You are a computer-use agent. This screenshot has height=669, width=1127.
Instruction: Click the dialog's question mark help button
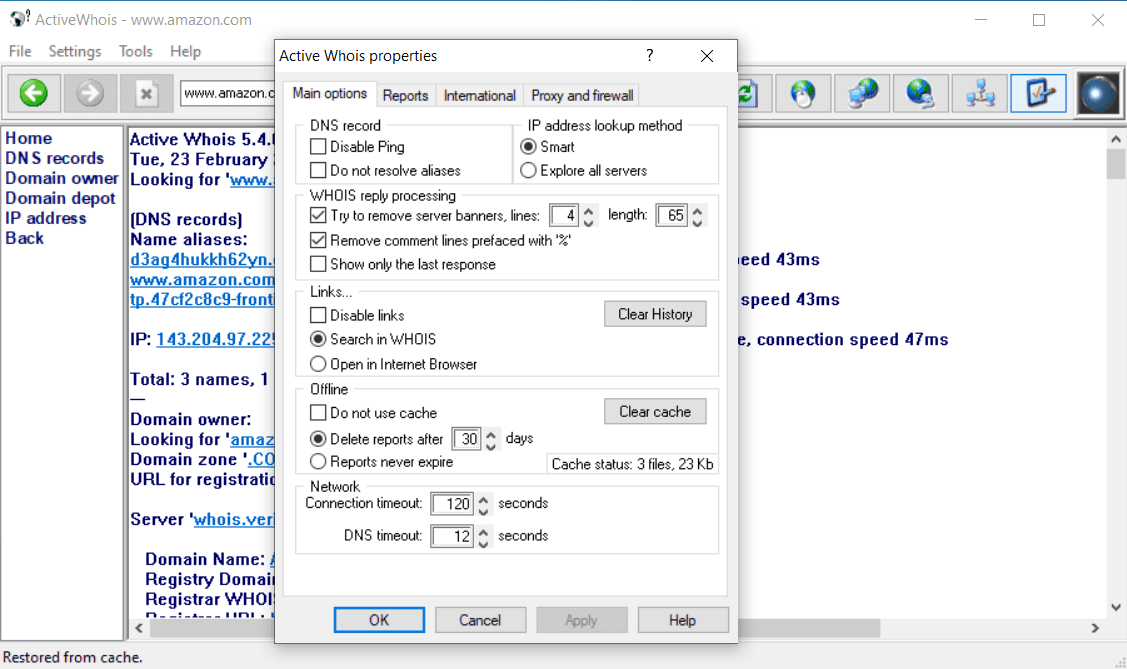click(x=650, y=55)
